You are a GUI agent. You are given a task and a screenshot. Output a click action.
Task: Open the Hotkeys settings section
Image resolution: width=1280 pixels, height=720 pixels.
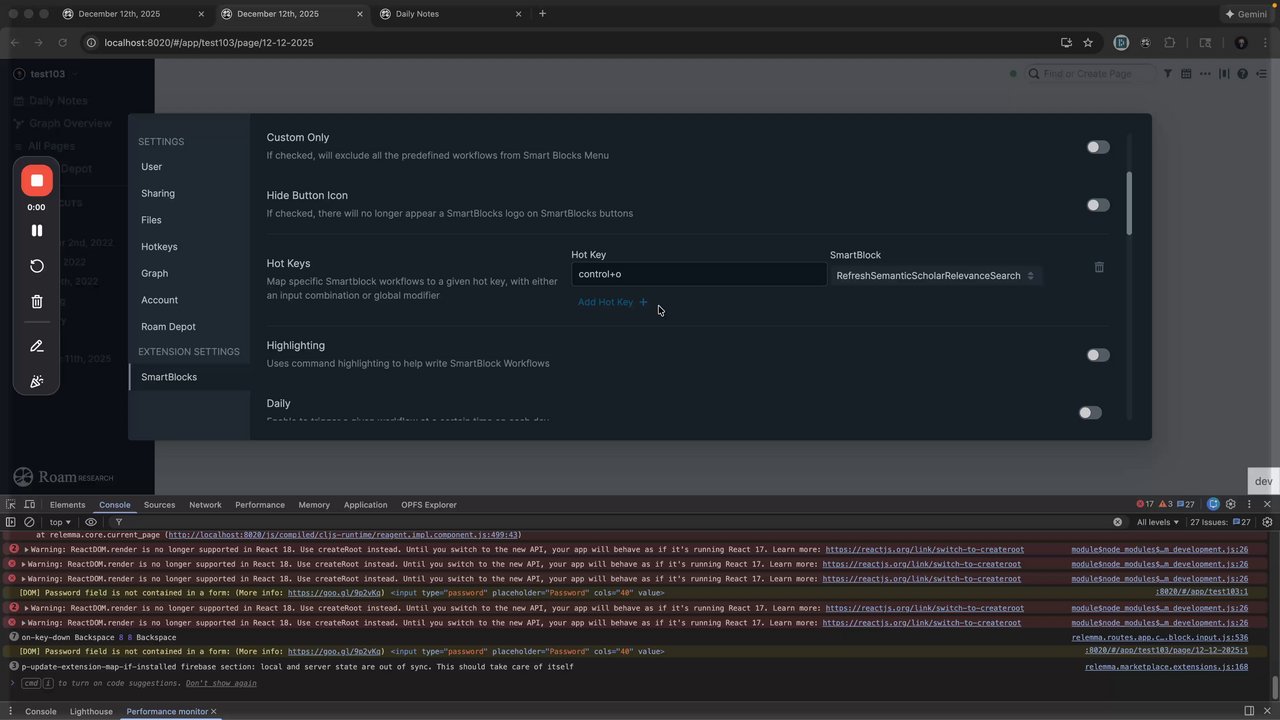coord(159,247)
